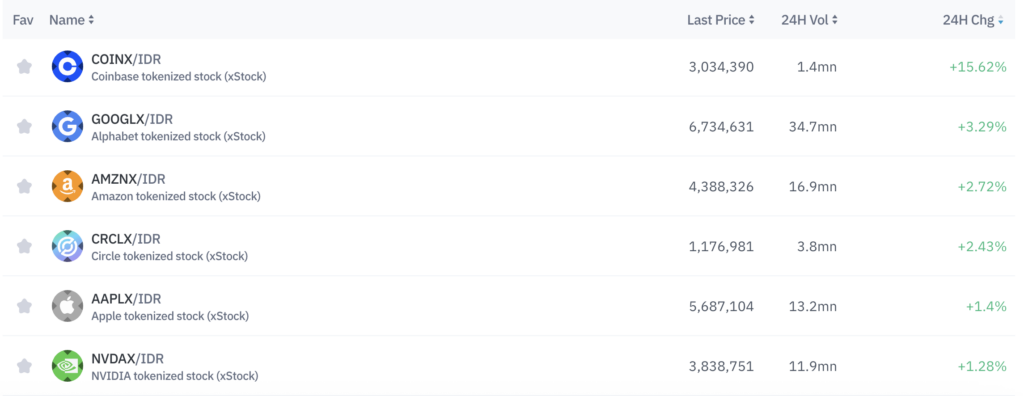Sort by Last Price column header
Viewport: 1024px width, 396px height.
pyautogui.click(x=721, y=20)
